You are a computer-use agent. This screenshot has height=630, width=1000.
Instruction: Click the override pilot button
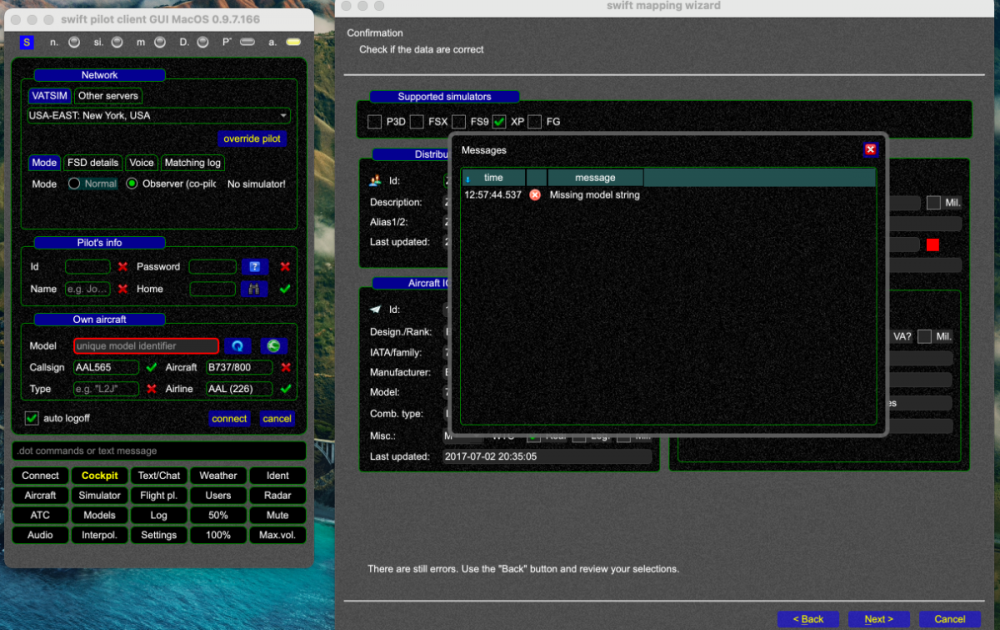(252, 138)
